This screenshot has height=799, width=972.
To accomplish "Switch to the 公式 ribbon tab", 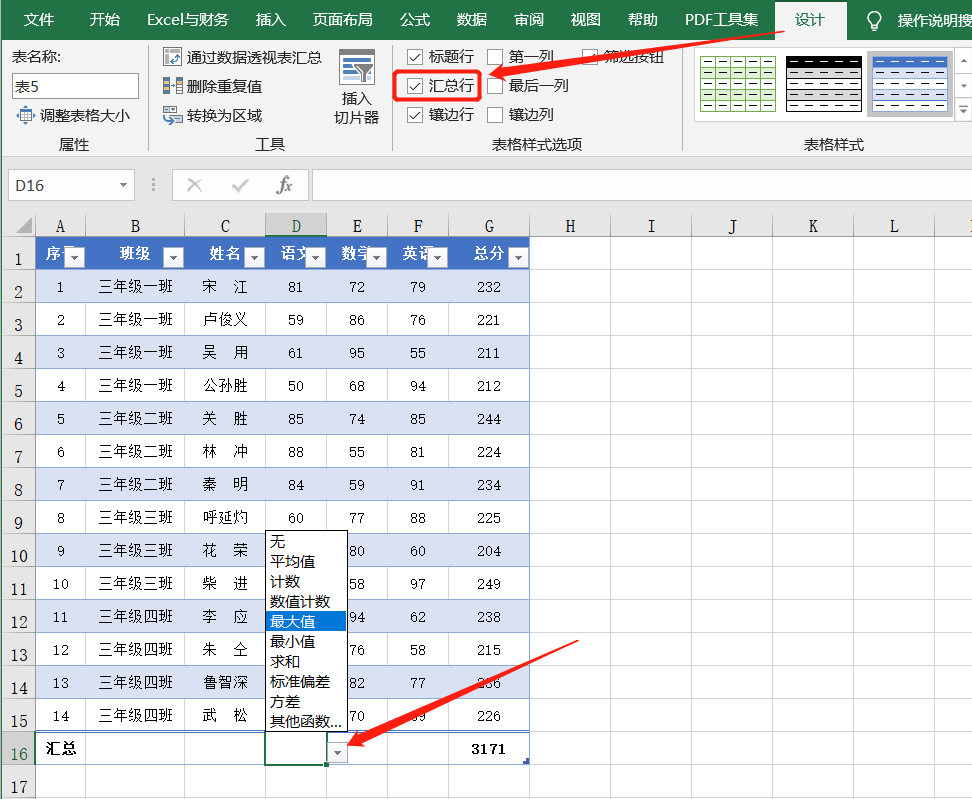I will (x=415, y=20).
